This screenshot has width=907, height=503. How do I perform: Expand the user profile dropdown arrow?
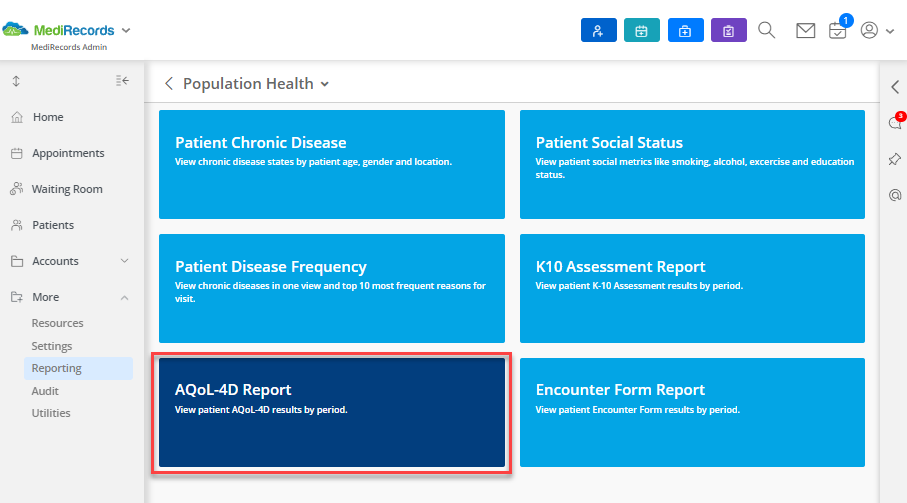coord(890,31)
